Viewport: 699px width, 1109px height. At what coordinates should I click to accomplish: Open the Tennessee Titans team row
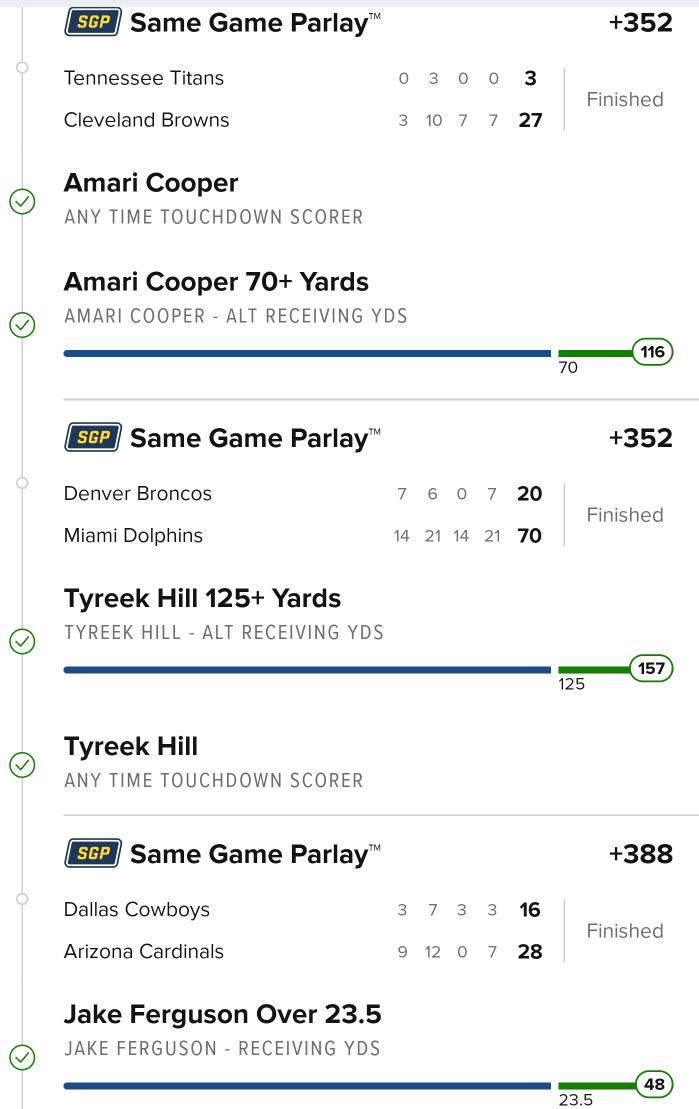point(144,78)
